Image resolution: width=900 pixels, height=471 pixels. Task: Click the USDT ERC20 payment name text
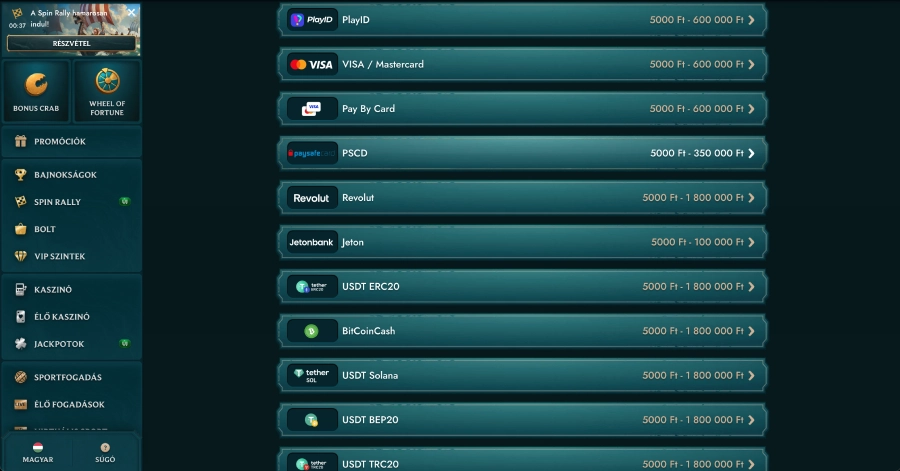tap(371, 286)
